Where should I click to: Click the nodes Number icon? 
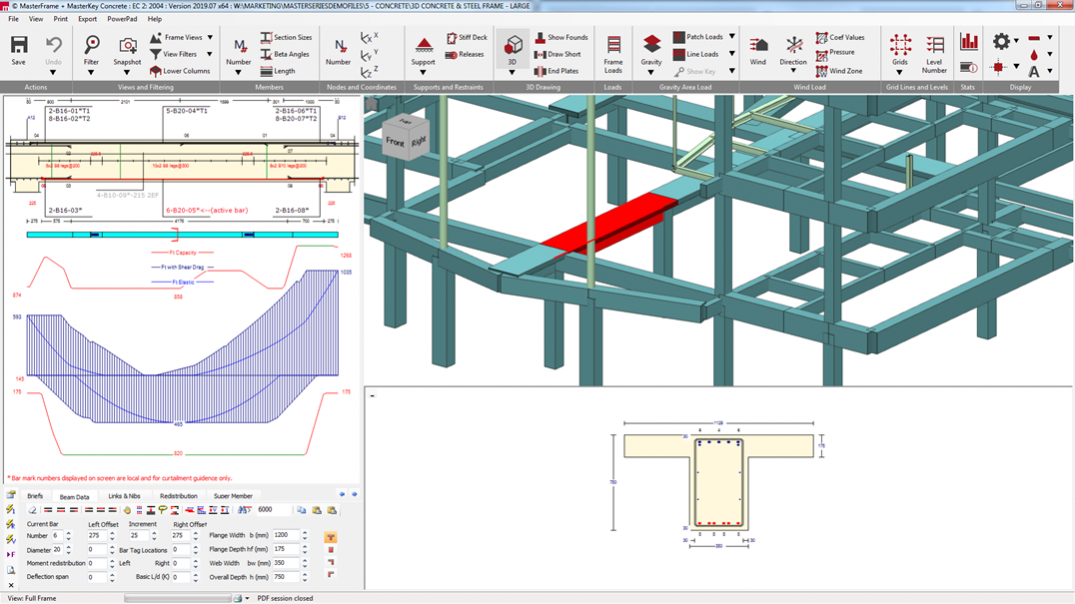339,45
